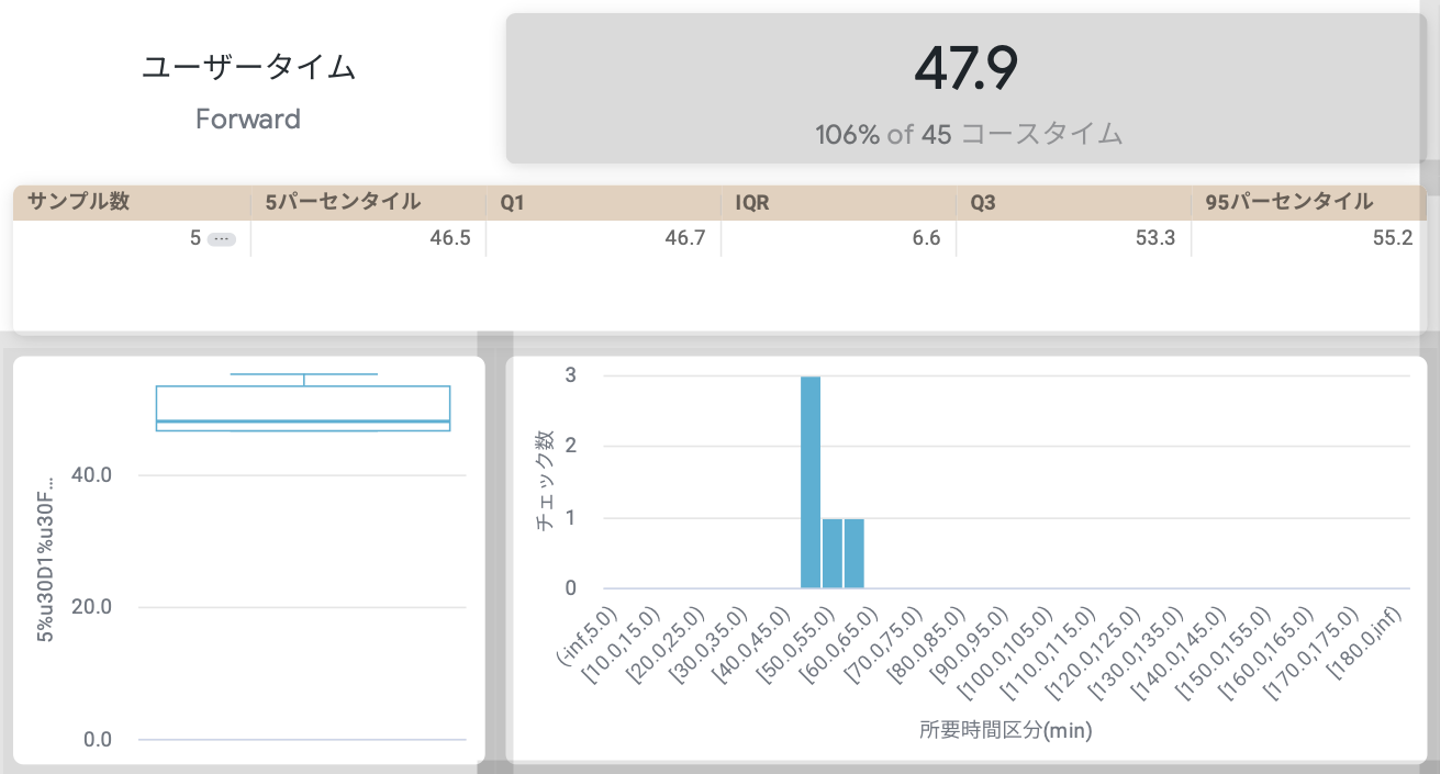Click the ellipsis pill beside sample count 5
Viewport: 1440px width, 774px height.
[x=221, y=240]
